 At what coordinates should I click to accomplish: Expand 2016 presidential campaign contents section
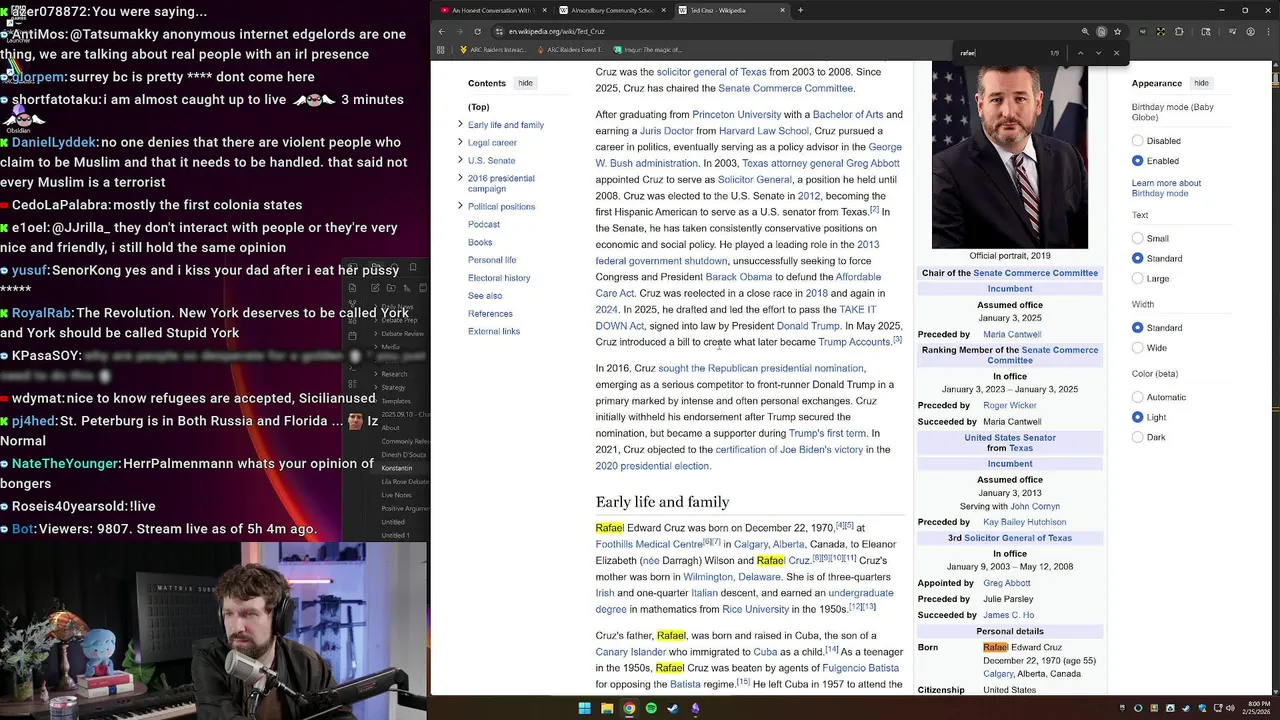click(x=460, y=178)
